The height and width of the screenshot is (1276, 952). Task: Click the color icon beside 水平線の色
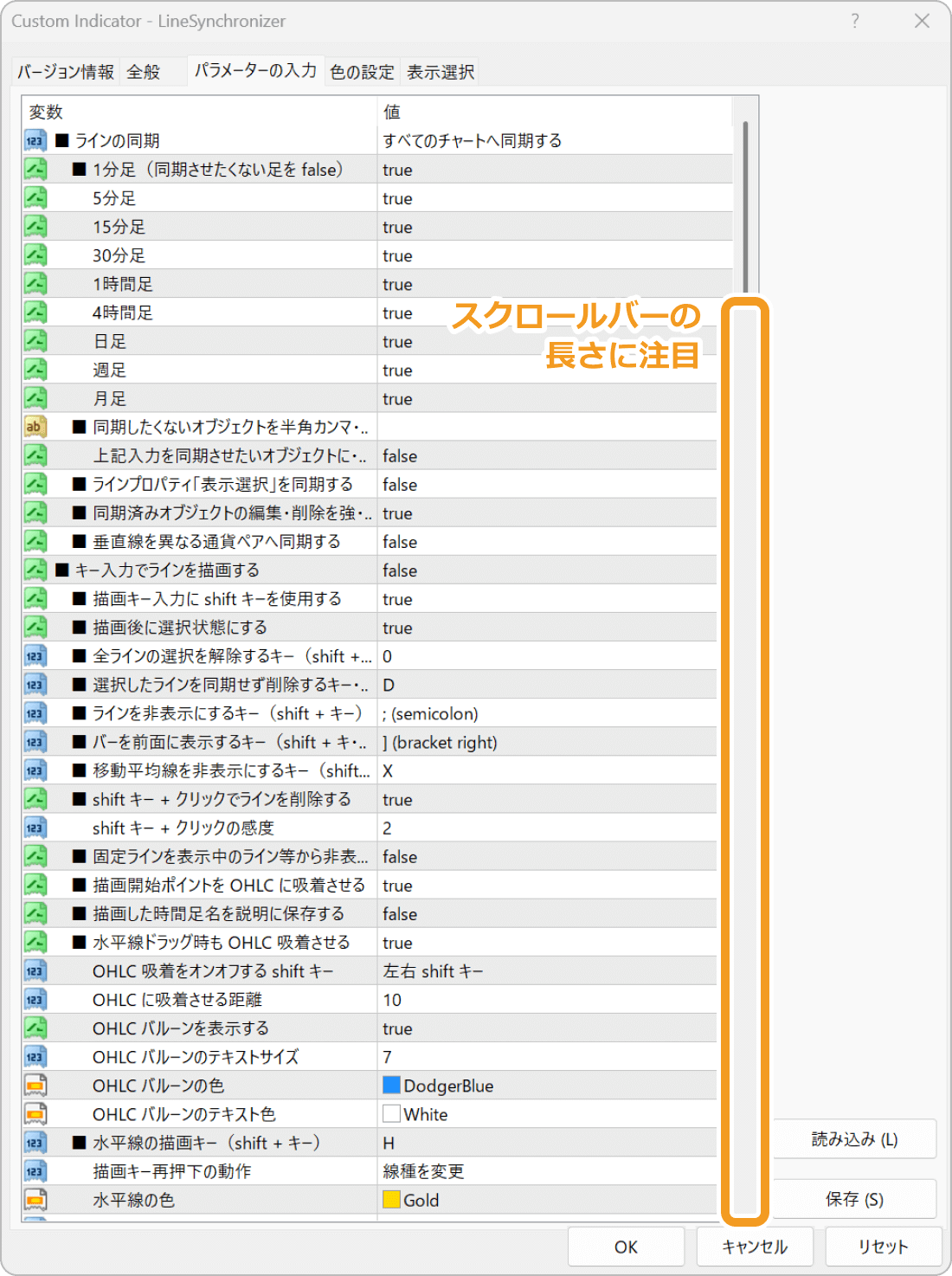coord(35,1199)
